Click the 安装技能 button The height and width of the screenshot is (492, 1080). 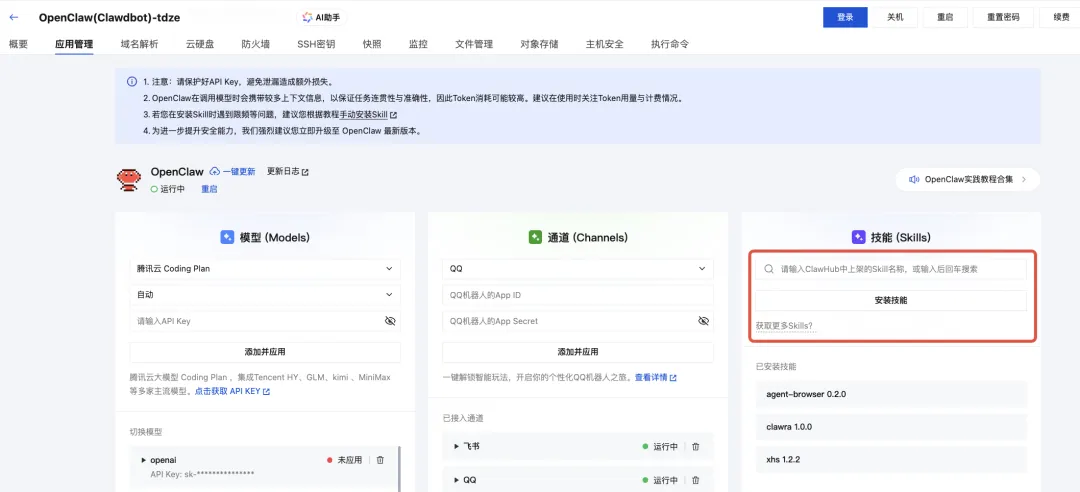pyautogui.click(x=891, y=301)
